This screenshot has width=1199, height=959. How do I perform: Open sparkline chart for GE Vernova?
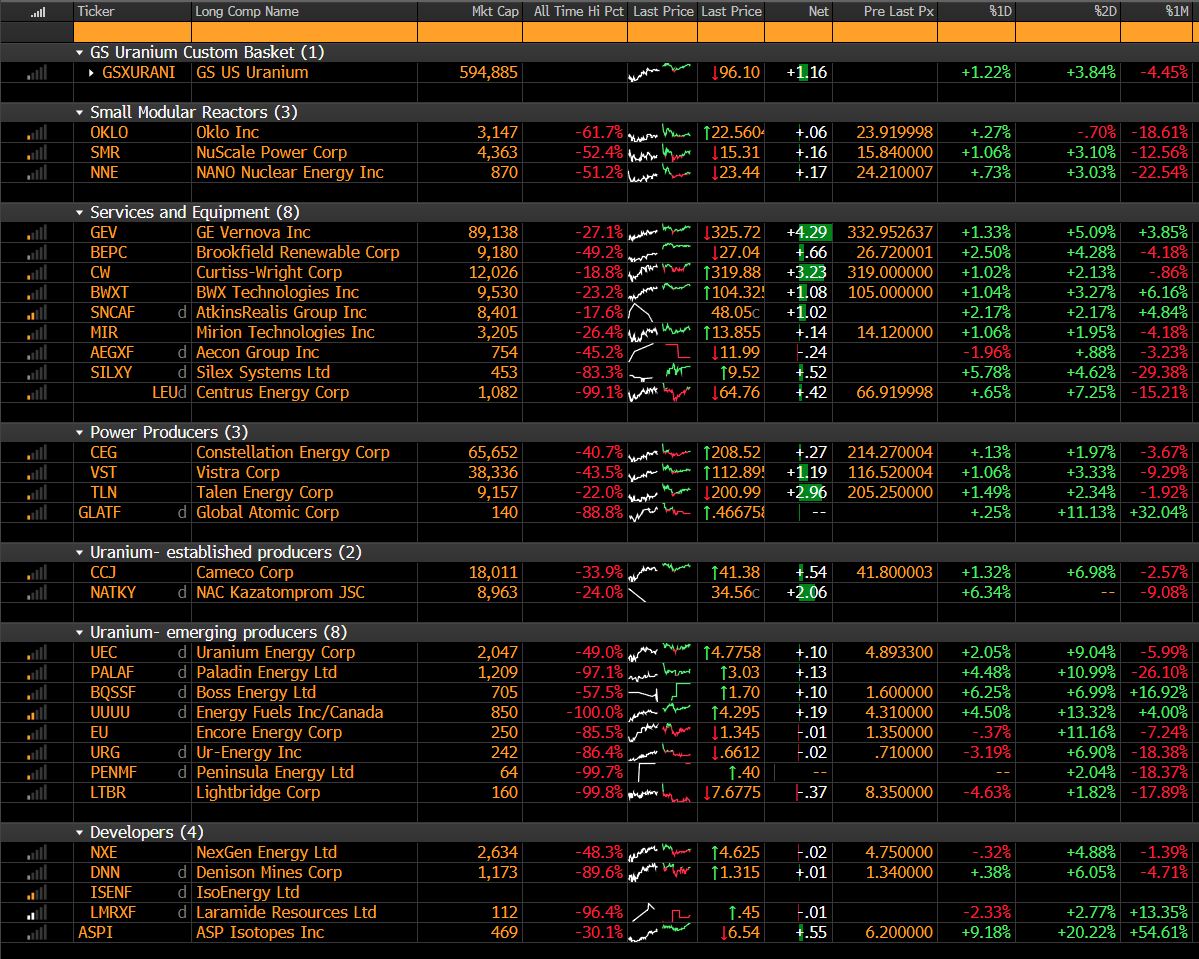(x=661, y=232)
